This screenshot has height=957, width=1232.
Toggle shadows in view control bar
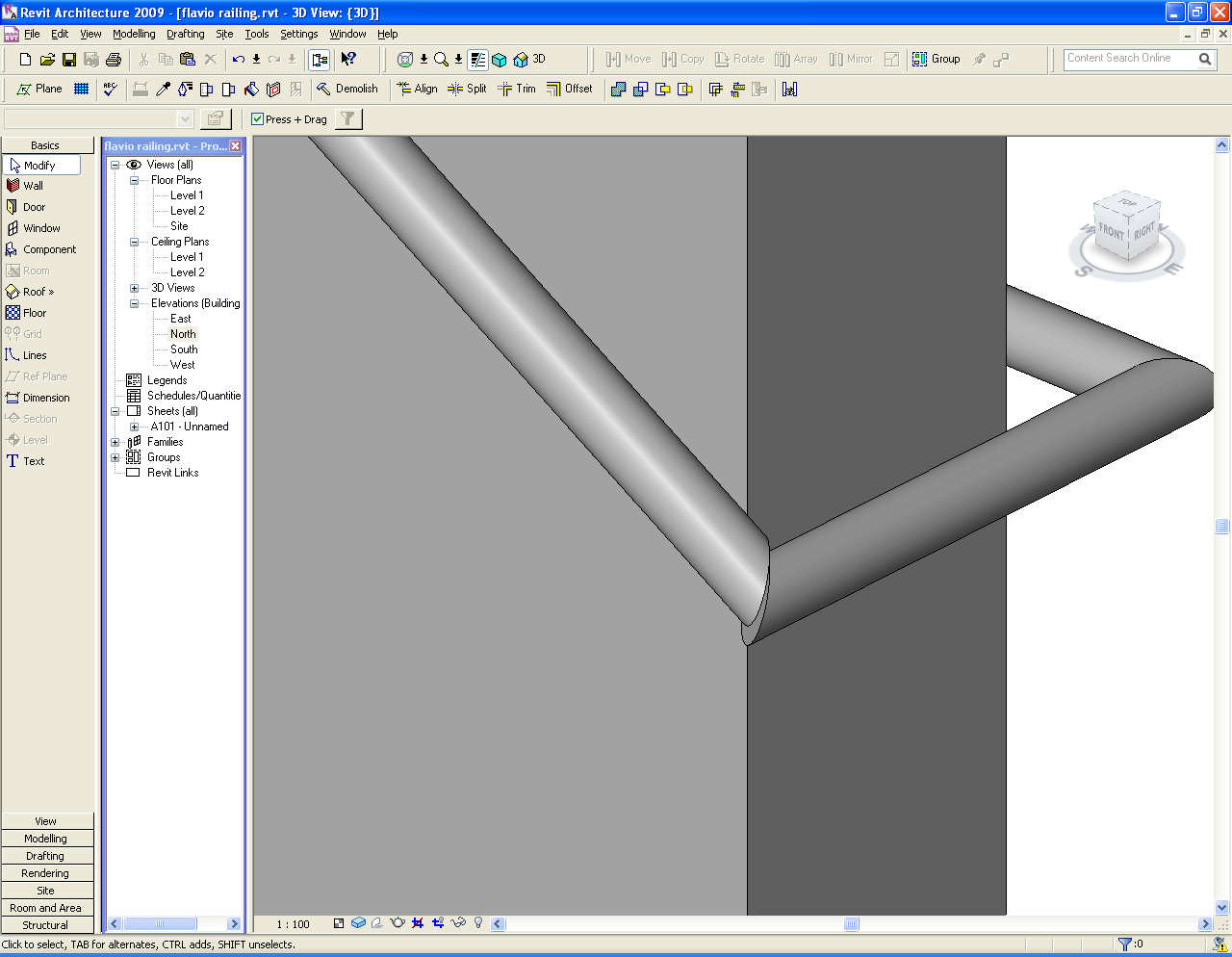[x=376, y=923]
